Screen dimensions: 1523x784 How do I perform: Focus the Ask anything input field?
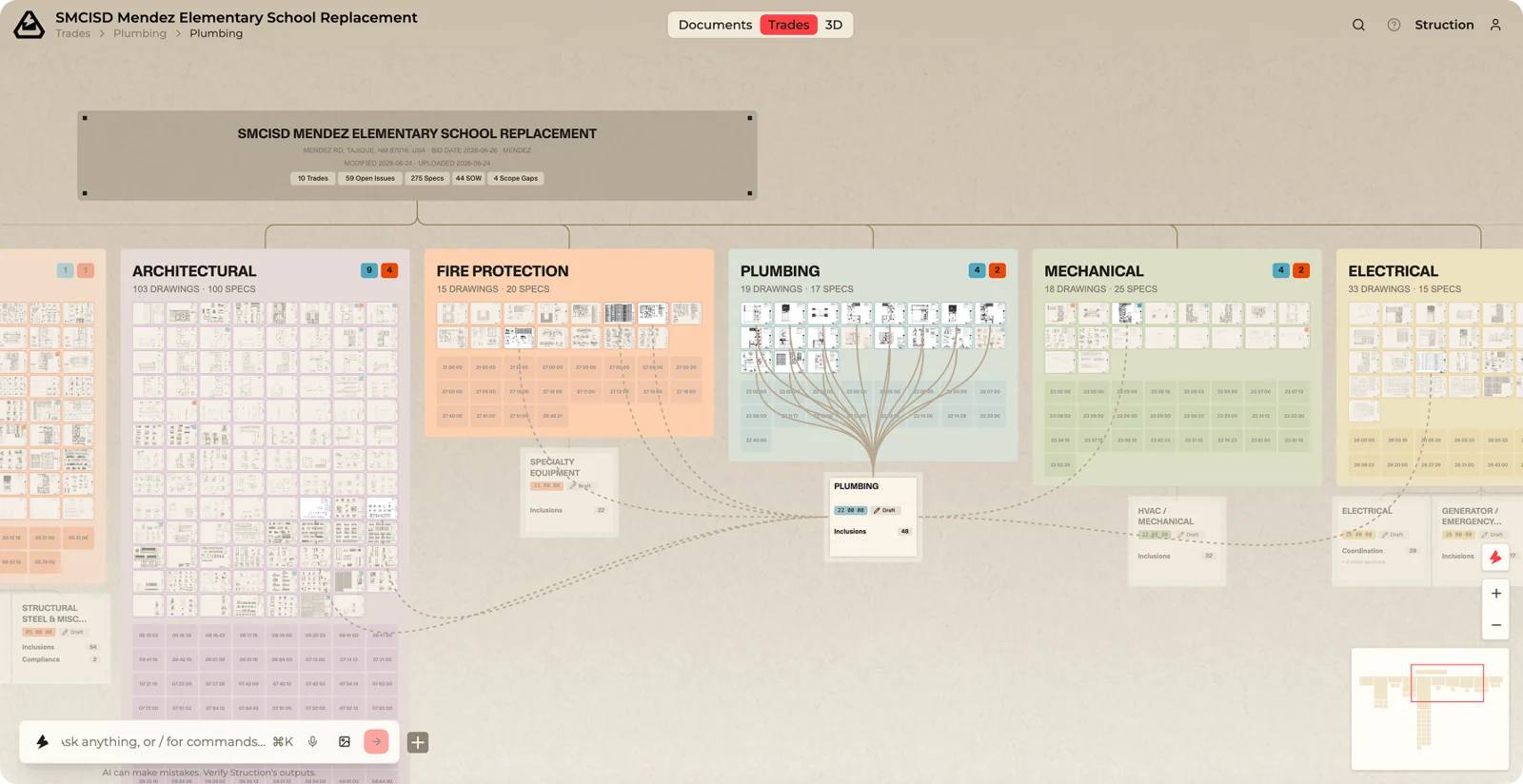164,741
